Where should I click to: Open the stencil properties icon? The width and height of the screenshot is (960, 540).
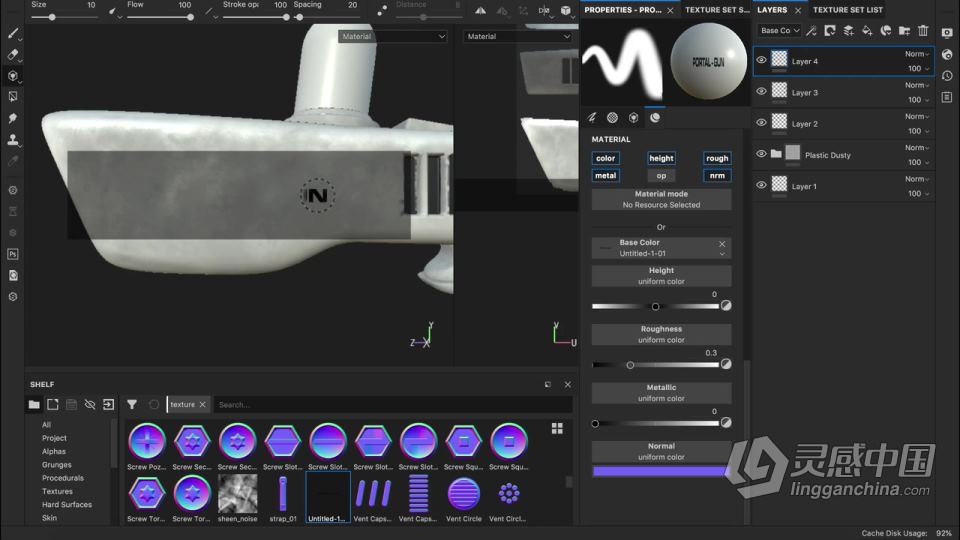point(634,118)
